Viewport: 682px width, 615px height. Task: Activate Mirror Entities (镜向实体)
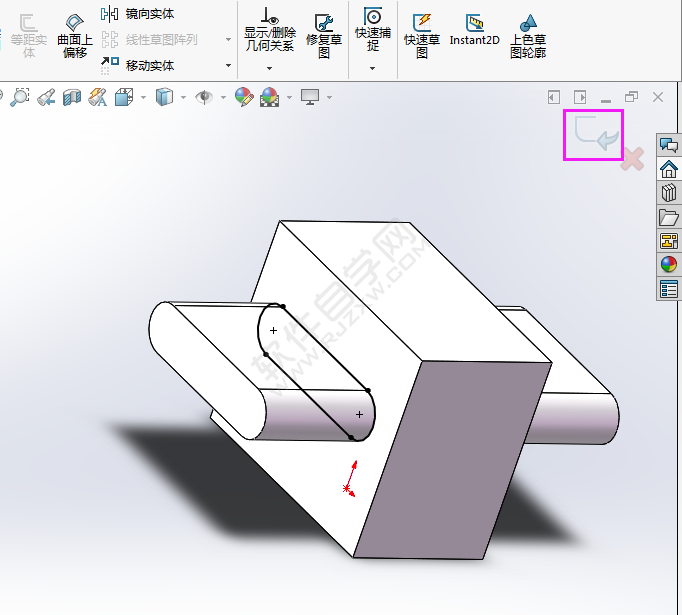[x=137, y=14]
